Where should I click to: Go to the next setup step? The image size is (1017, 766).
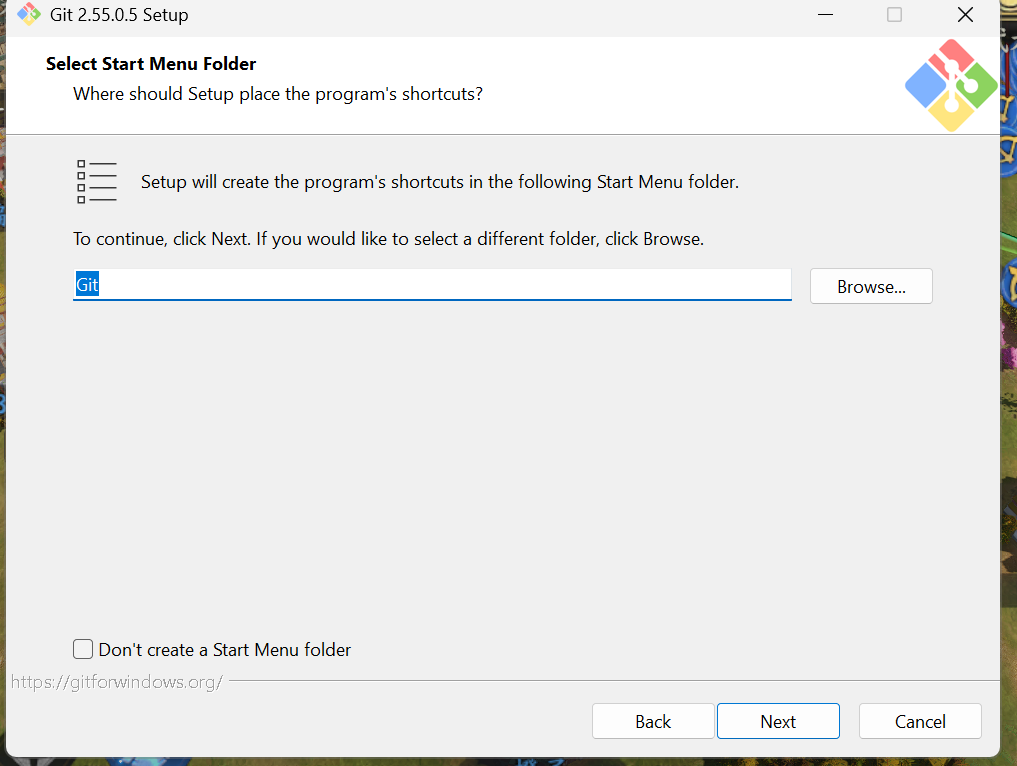pos(778,721)
